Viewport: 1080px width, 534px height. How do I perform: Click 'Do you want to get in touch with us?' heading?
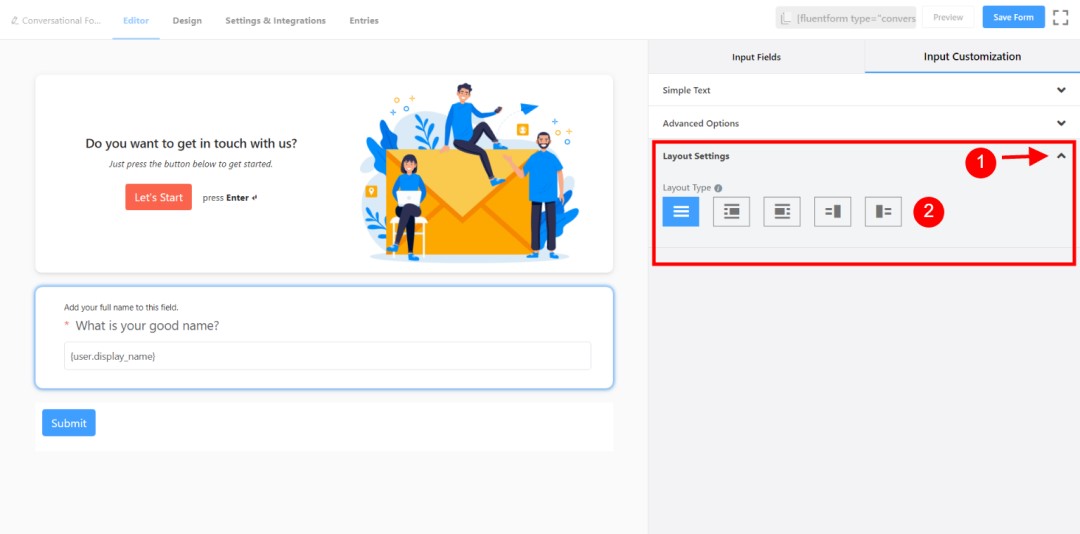(x=191, y=143)
